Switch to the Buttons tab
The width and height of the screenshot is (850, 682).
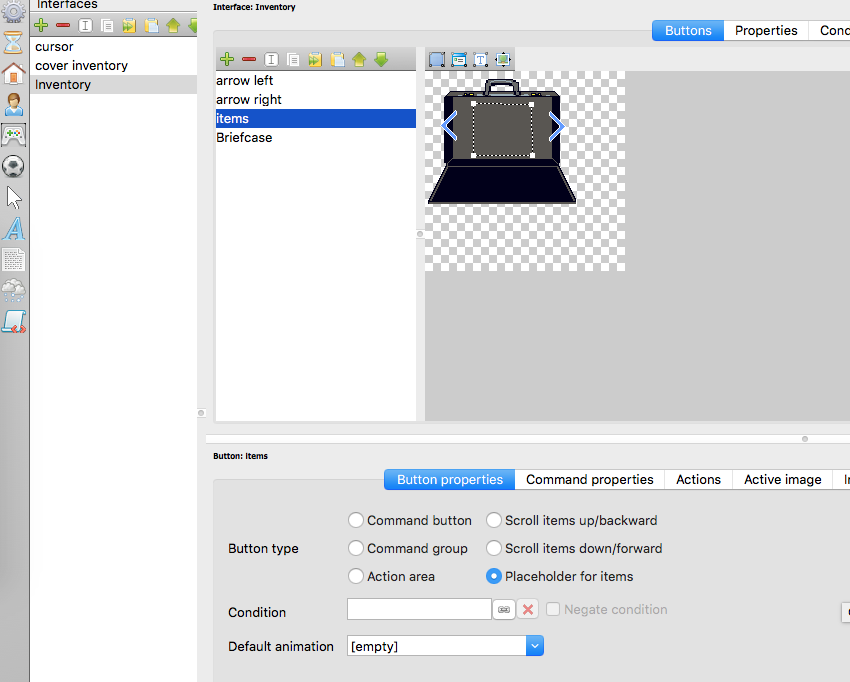688,30
